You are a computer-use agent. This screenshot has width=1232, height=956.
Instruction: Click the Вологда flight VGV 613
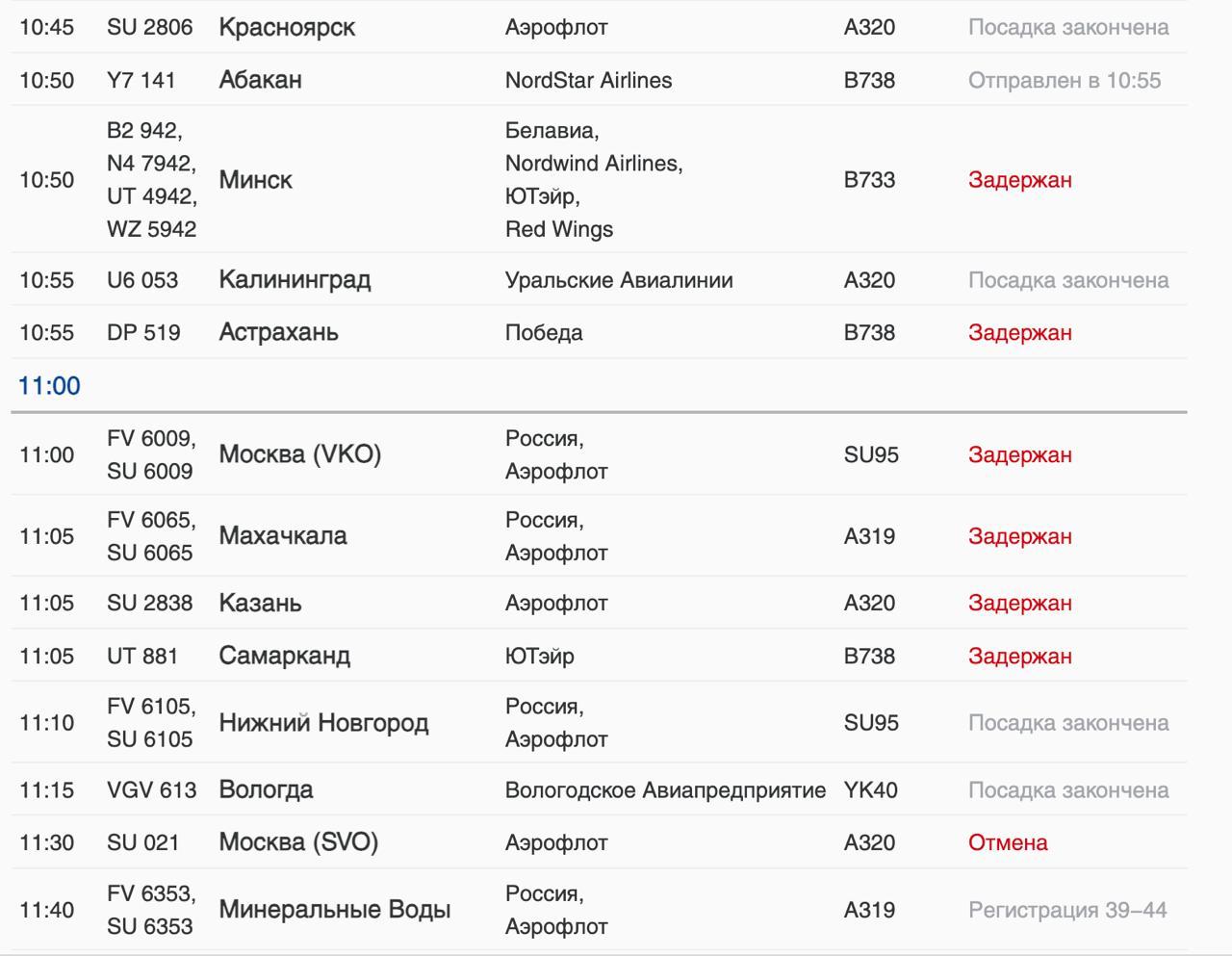click(x=599, y=790)
